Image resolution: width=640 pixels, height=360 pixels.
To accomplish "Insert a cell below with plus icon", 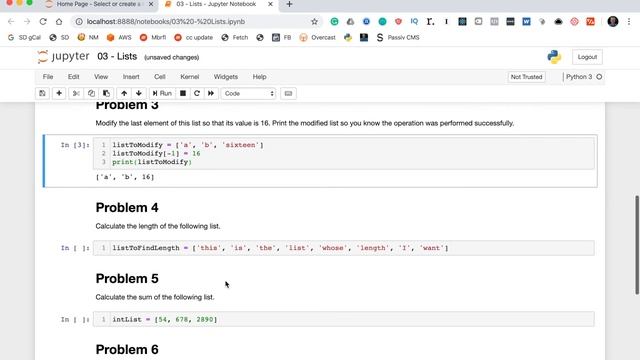I will point(59,93).
